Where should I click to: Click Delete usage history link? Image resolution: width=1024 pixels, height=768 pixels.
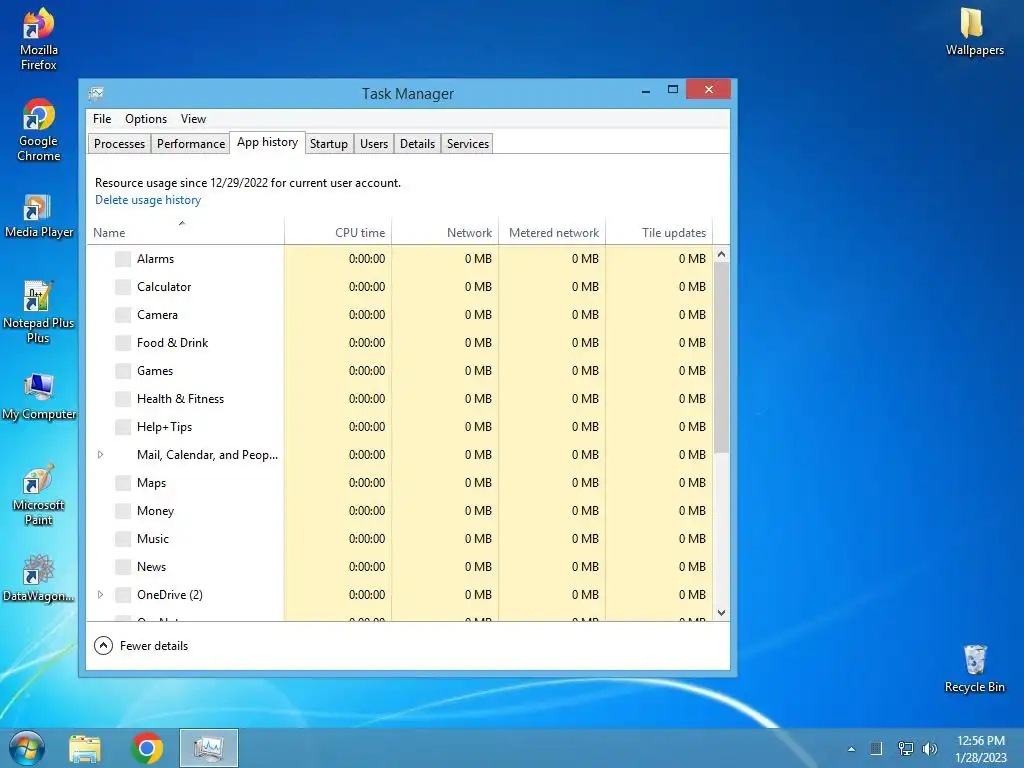[148, 200]
